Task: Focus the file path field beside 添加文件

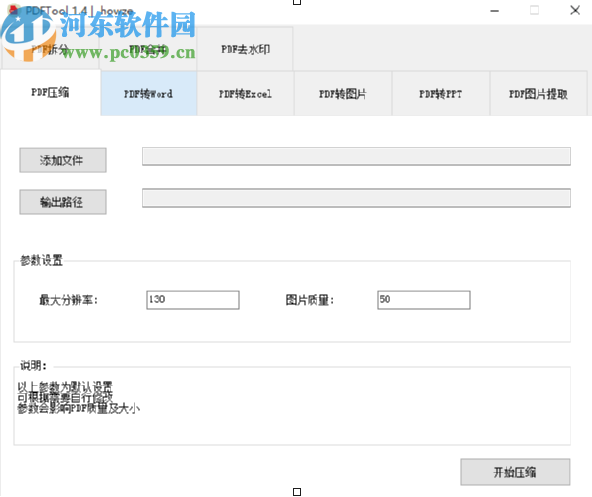Action: click(x=356, y=156)
